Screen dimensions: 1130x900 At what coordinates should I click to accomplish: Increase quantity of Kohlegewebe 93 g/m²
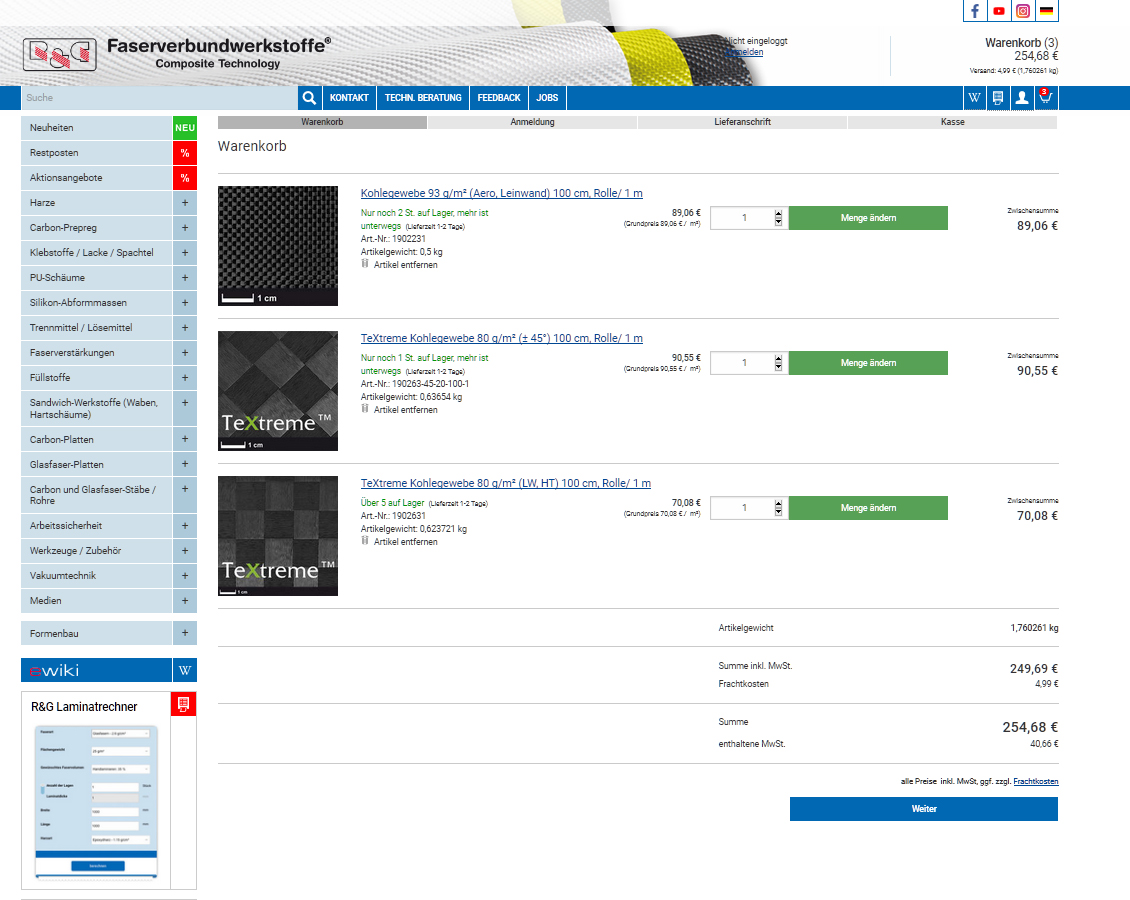779,213
